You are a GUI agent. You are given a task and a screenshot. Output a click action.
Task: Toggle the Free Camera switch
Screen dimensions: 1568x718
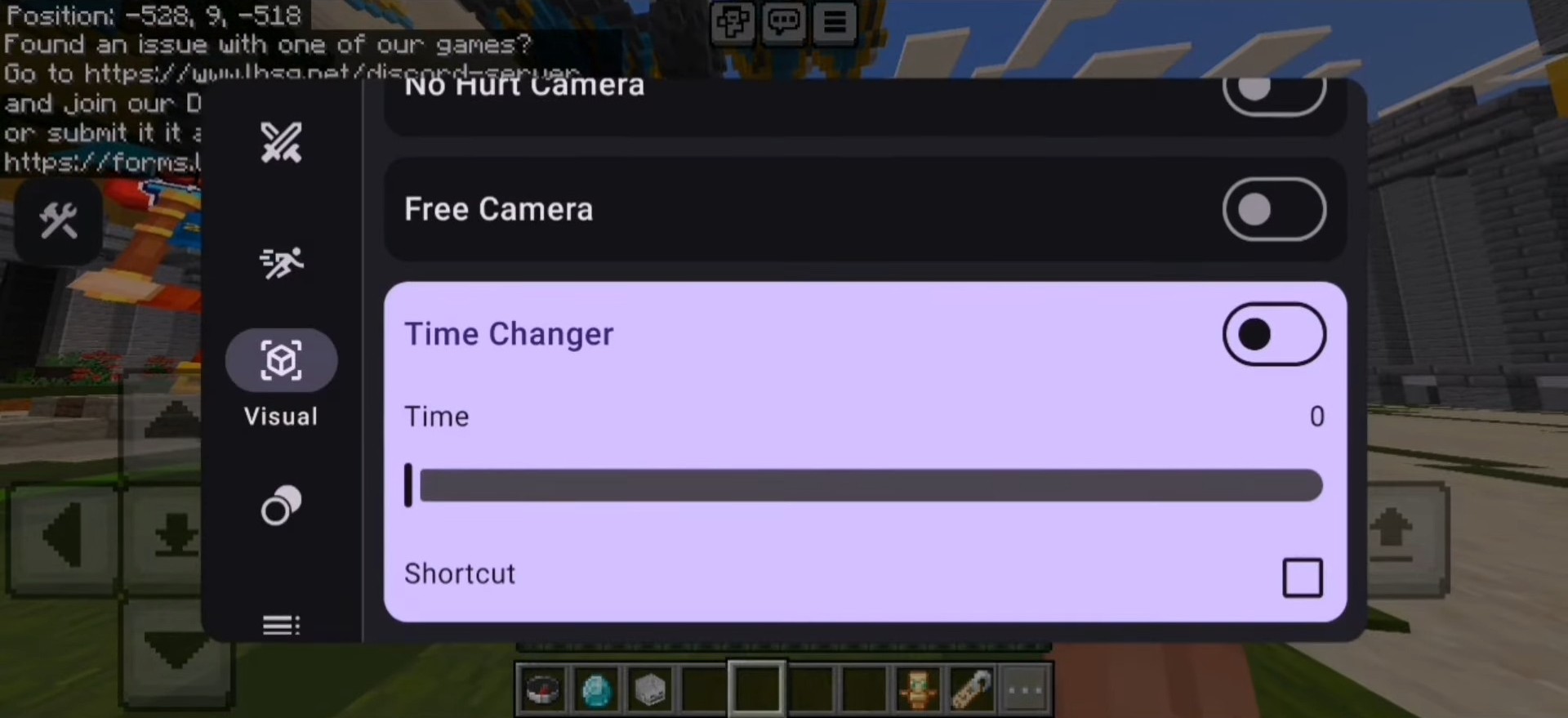(x=1274, y=209)
